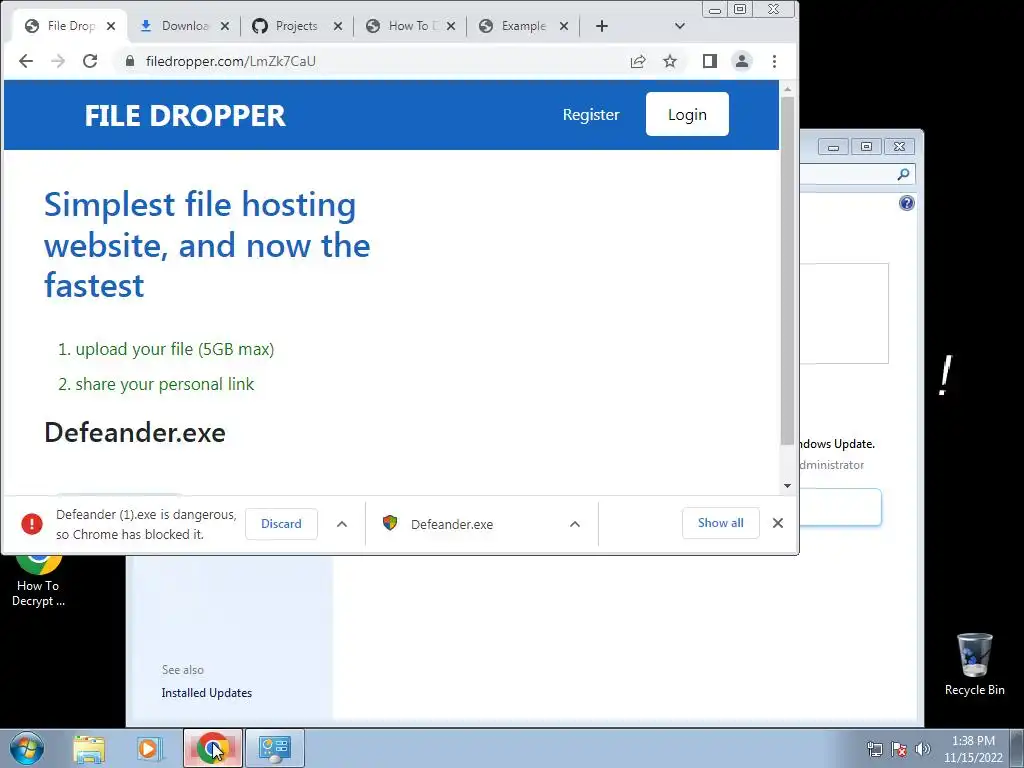1024x768 pixels.
Task: Close the Example tab
Action: [564, 26]
